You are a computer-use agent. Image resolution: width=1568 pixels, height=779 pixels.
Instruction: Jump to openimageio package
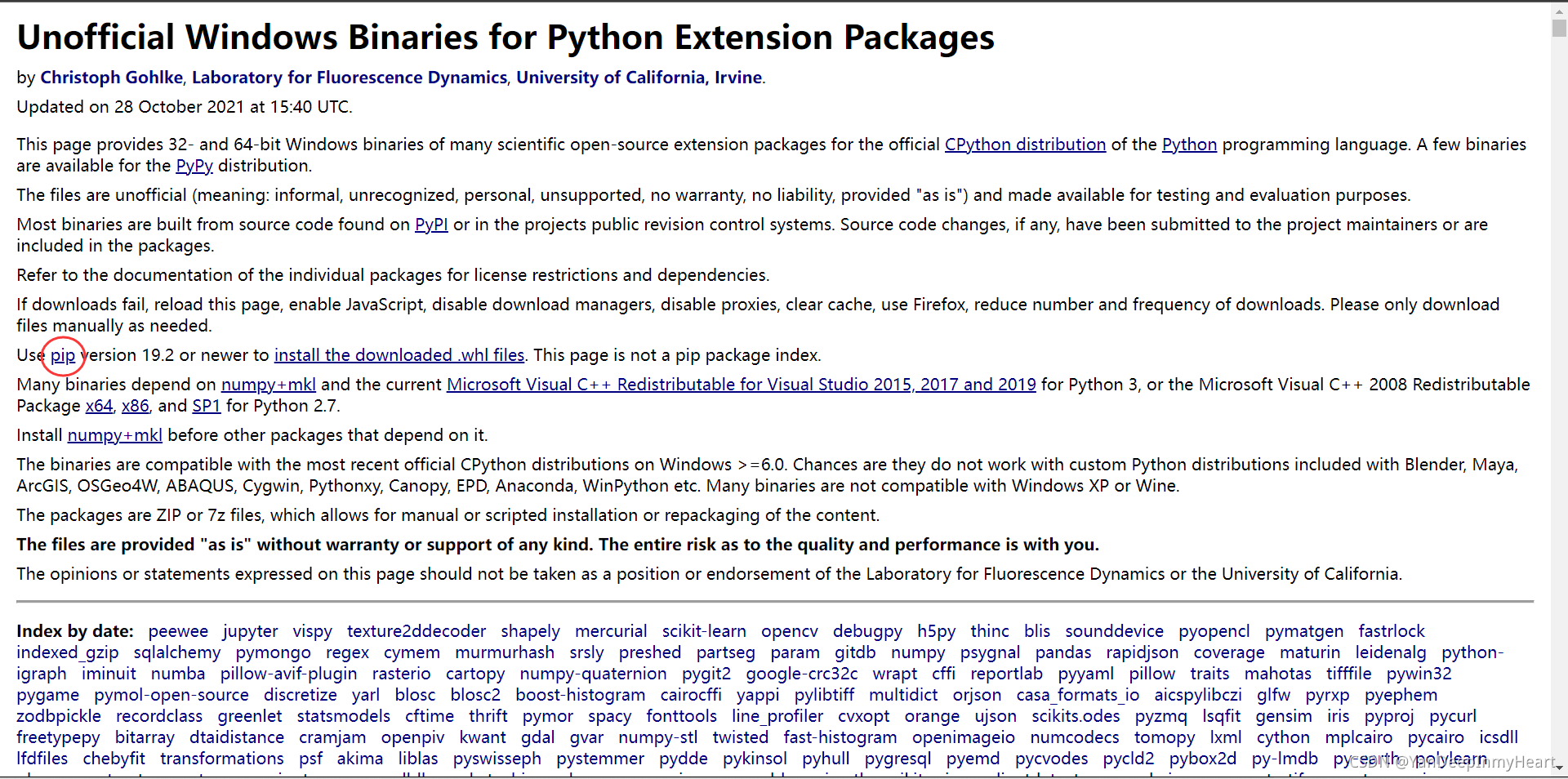pyautogui.click(x=964, y=737)
